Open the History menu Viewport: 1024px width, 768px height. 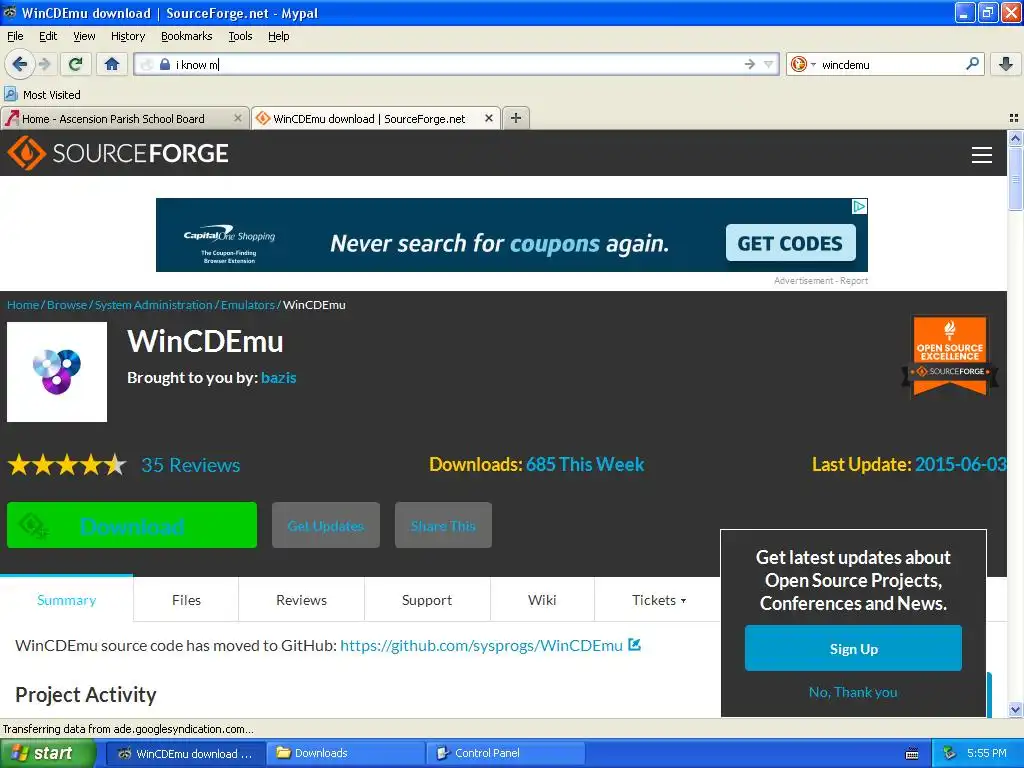[127, 36]
